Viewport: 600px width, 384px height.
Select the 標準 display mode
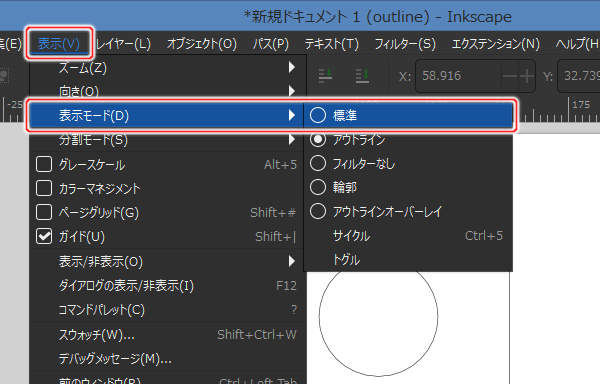click(x=408, y=115)
